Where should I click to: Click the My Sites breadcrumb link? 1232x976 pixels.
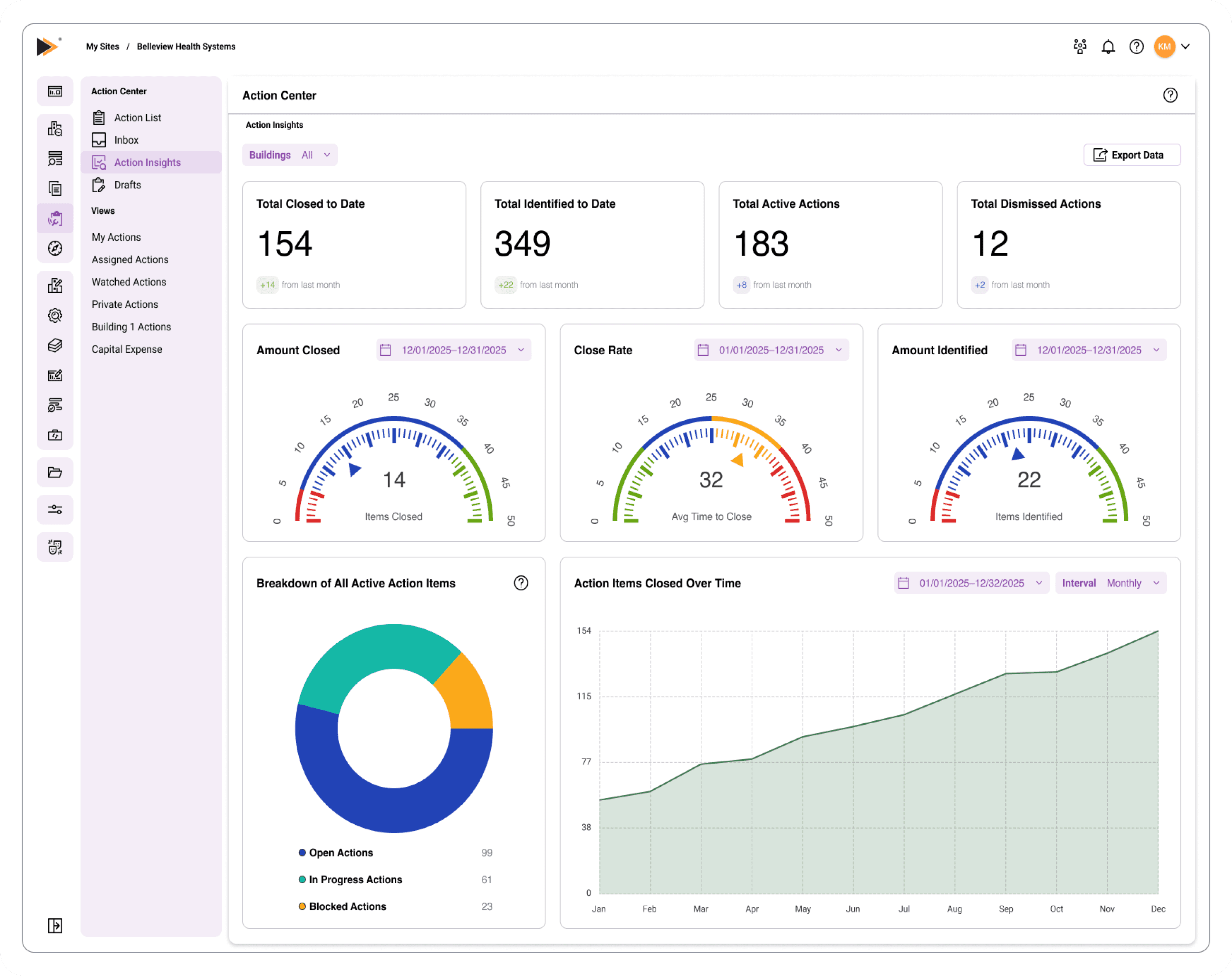(102, 47)
